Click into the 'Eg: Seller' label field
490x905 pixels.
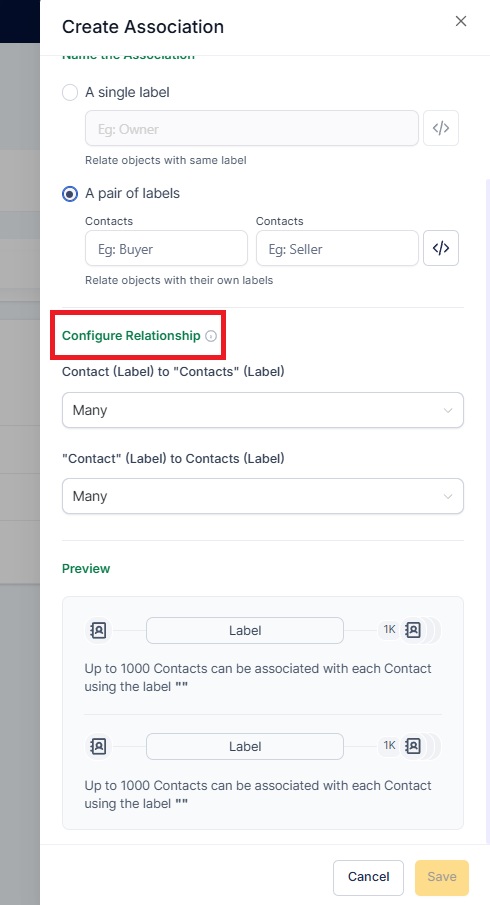(337, 248)
